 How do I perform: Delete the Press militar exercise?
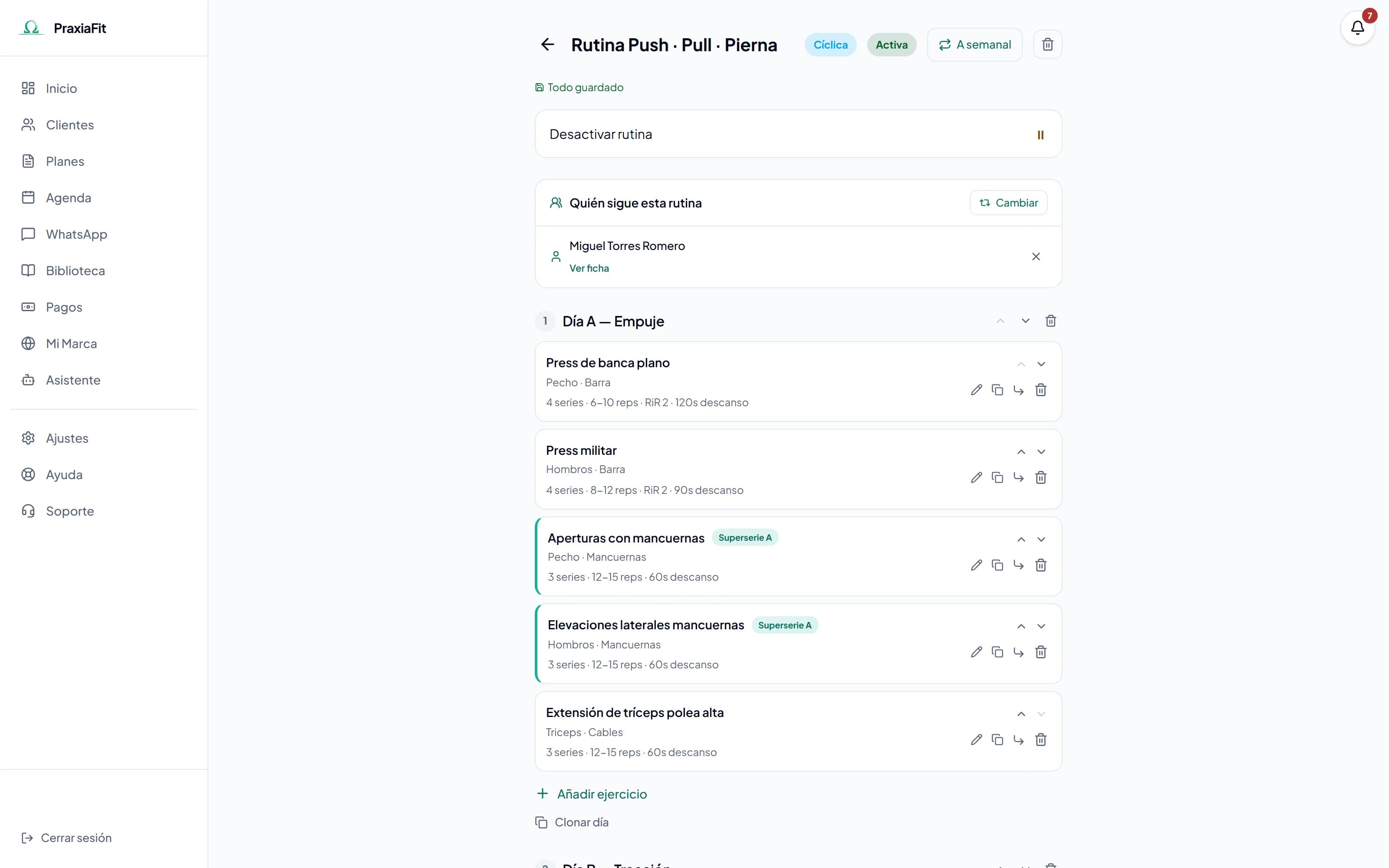1040,478
